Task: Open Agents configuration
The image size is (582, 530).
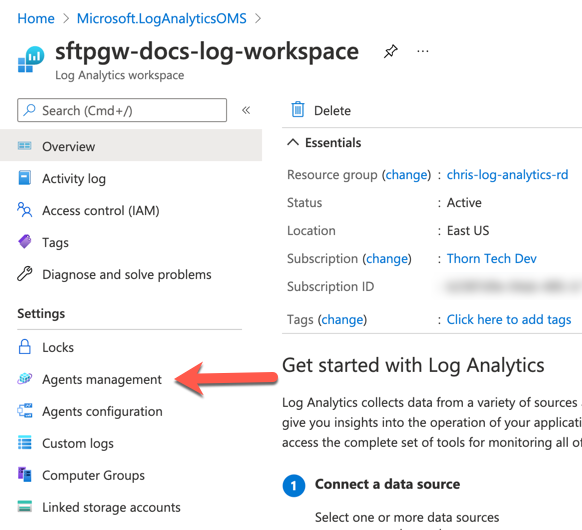Action: pos(102,412)
